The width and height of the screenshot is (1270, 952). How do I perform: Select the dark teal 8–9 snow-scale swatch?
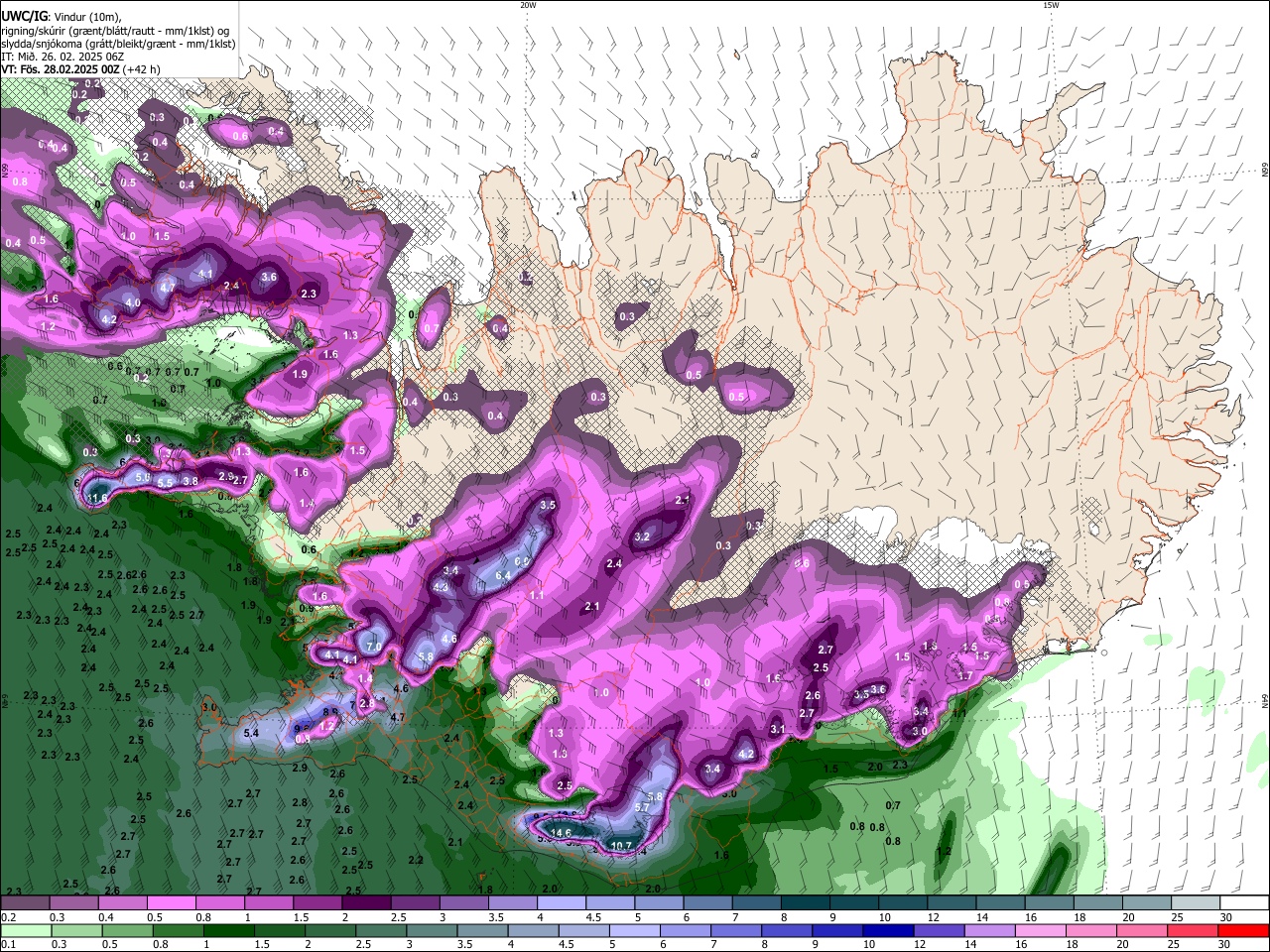click(x=806, y=903)
